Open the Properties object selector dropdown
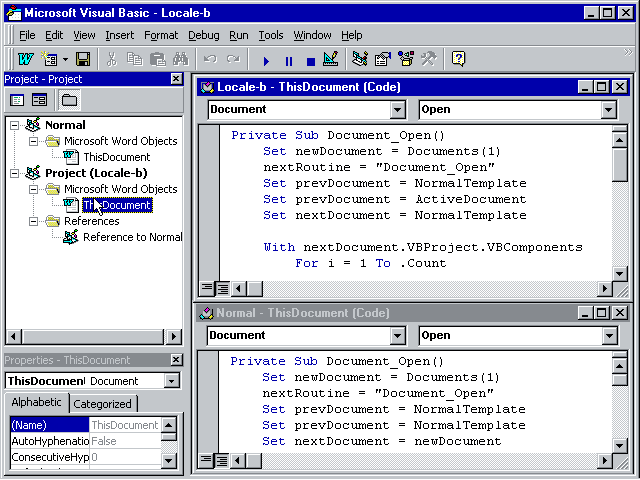640x480 pixels. tap(171, 381)
